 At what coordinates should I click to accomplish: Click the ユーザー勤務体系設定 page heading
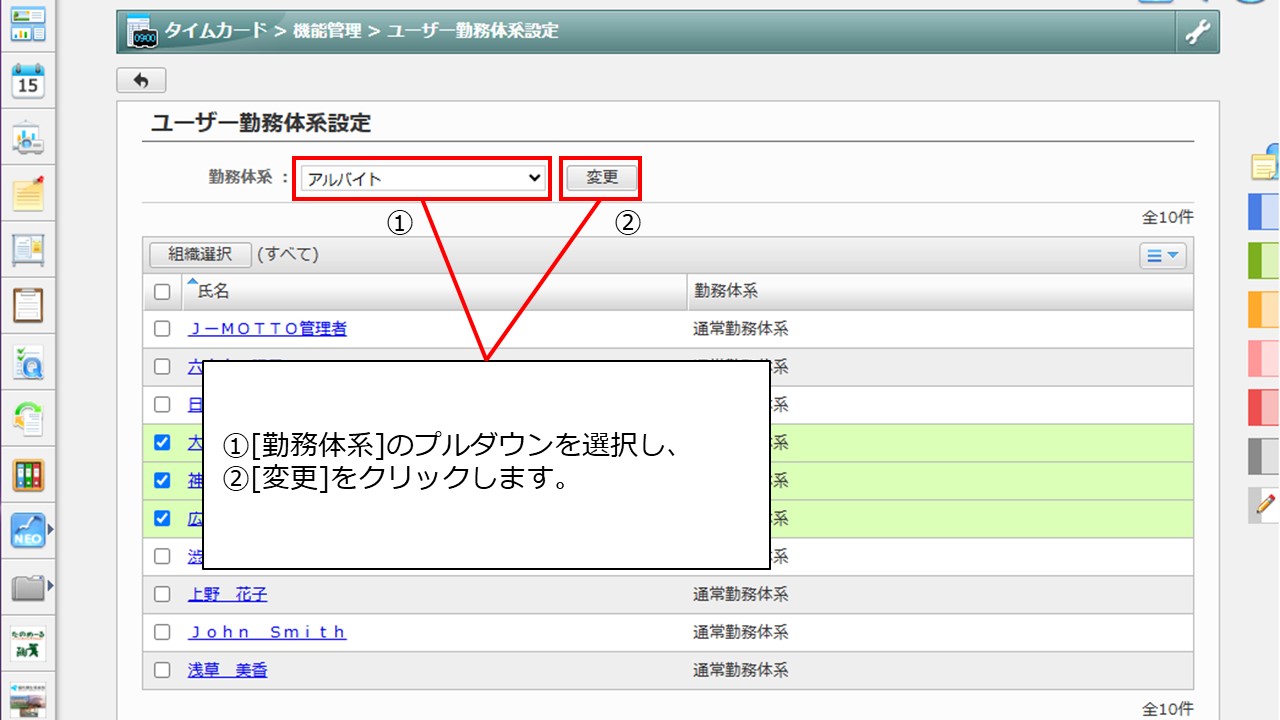pyautogui.click(x=261, y=124)
